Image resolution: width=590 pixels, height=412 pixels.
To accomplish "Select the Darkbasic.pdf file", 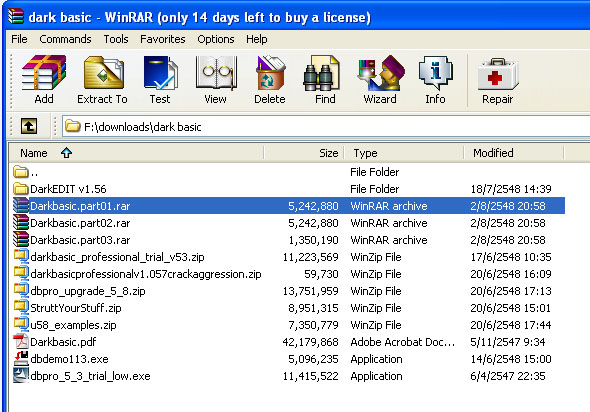I will tap(63, 342).
